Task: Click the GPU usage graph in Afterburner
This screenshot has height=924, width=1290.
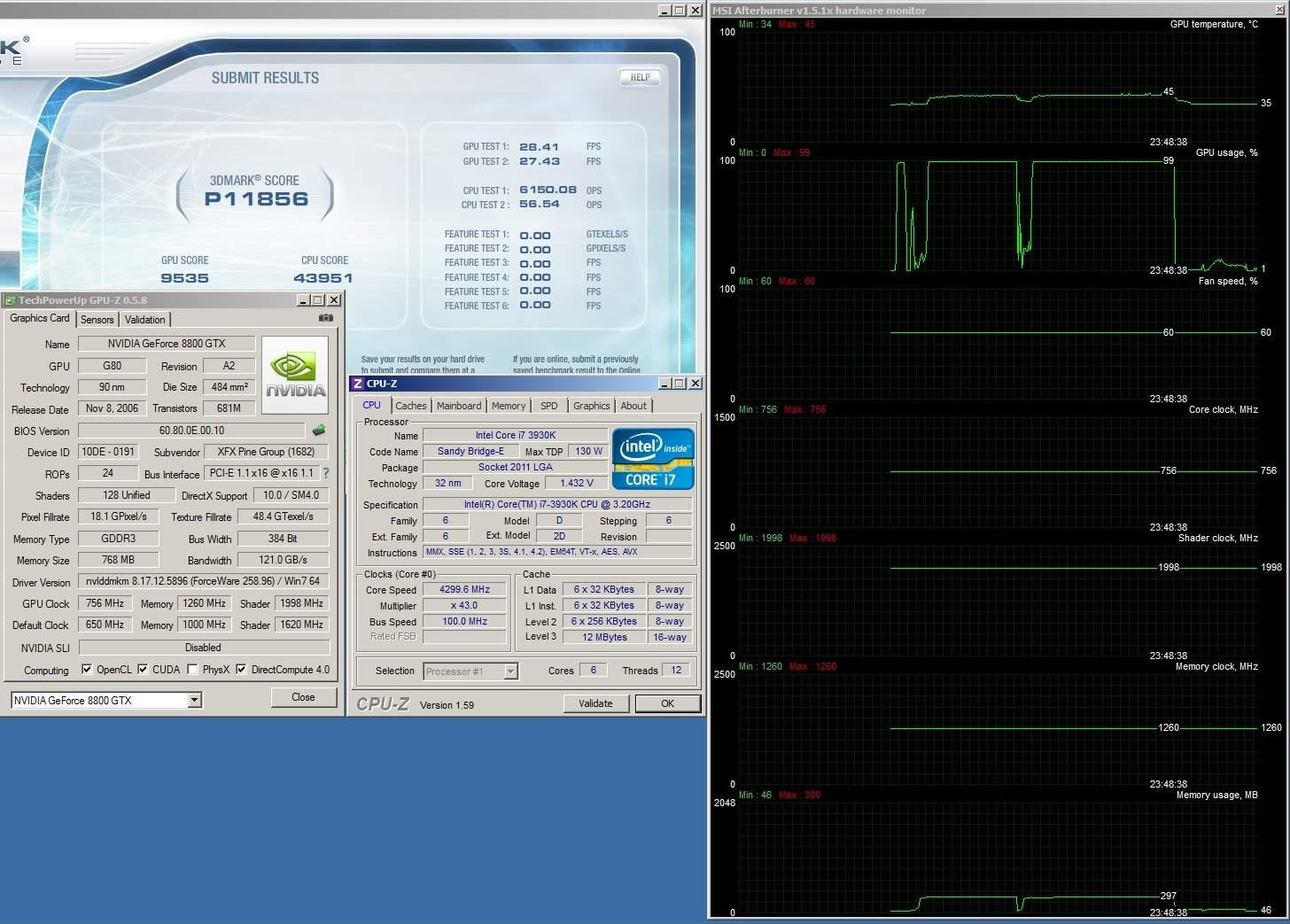Action: (998, 215)
